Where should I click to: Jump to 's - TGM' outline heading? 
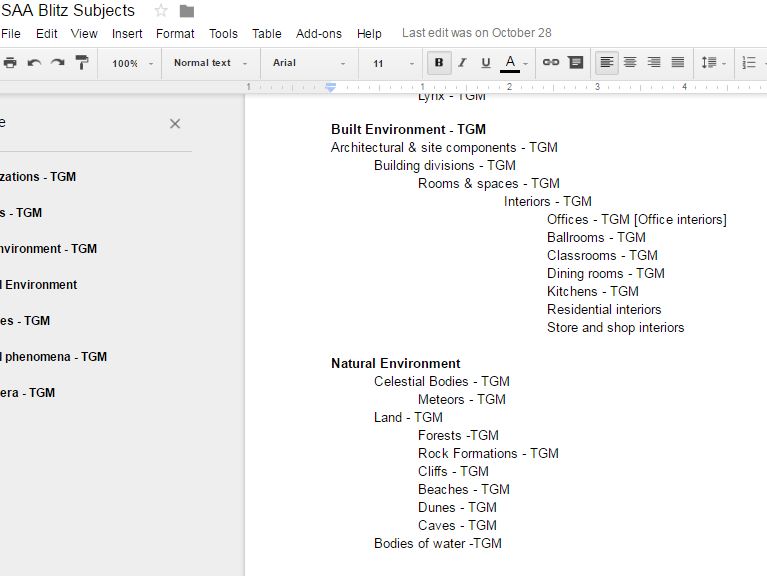(21, 213)
